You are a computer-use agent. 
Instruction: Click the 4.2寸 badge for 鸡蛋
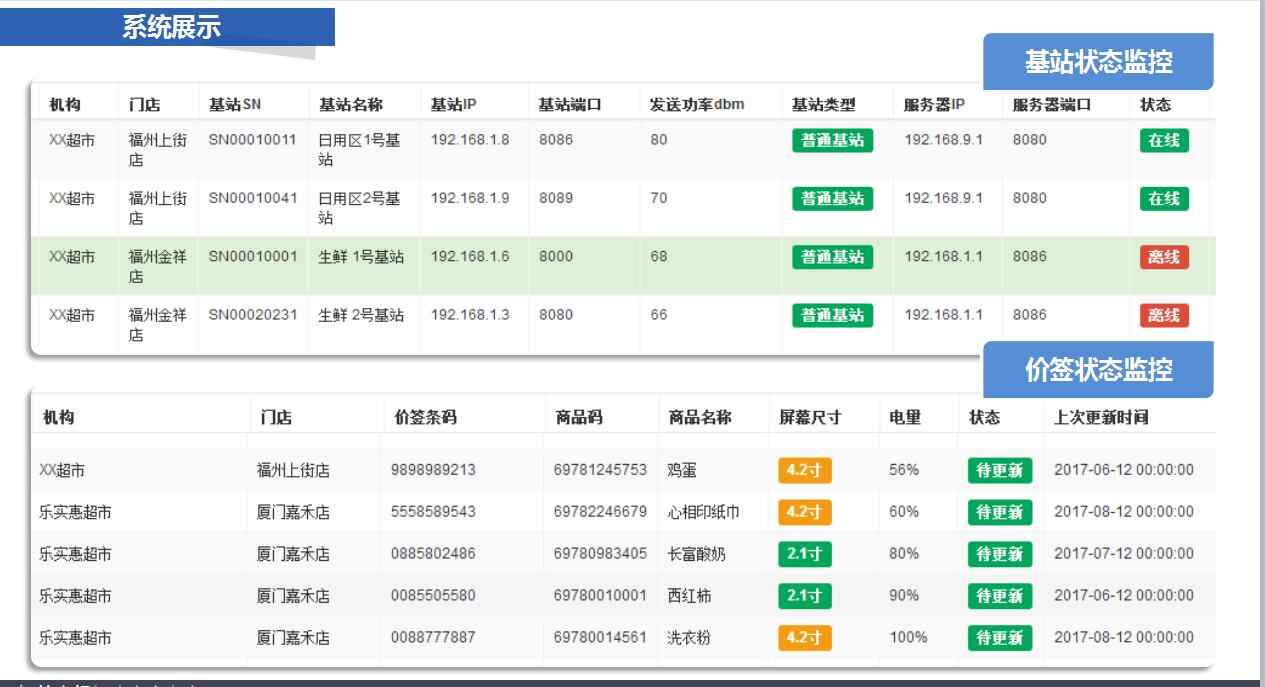pos(804,470)
